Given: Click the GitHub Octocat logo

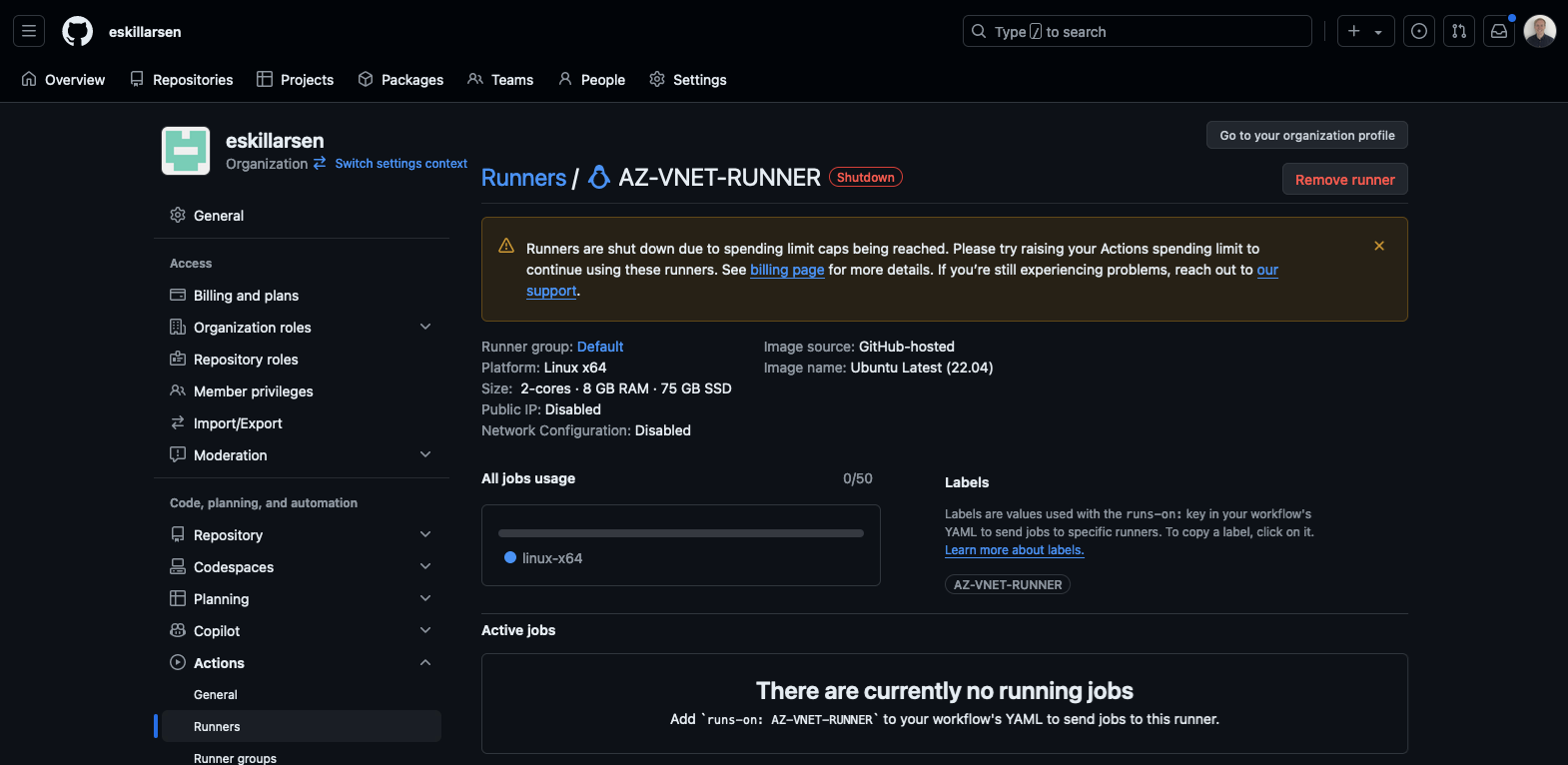Looking at the screenshot, I should 77,31.
